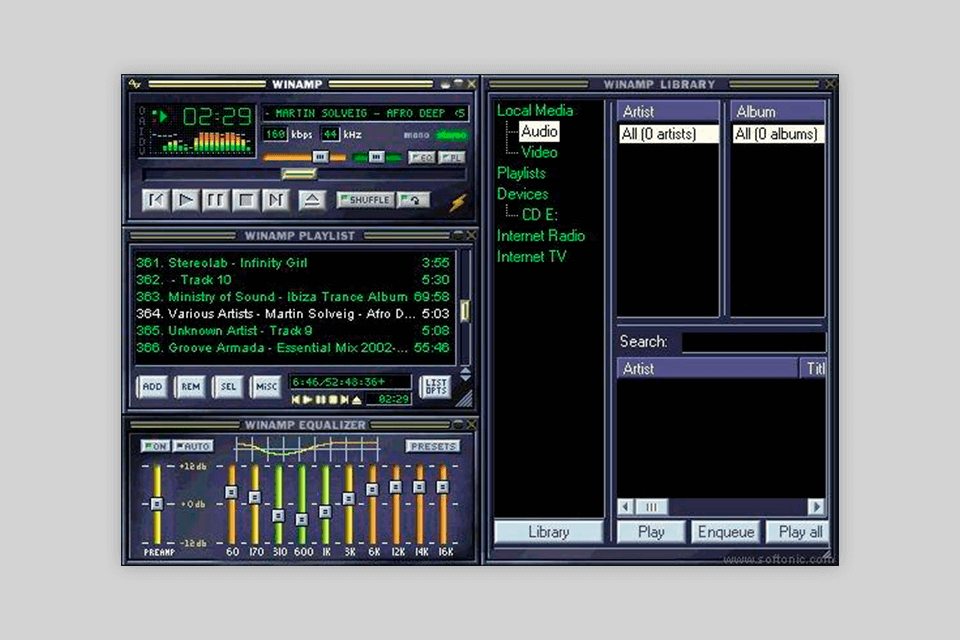Open the LIST OPTS menu in the playlist
This screenshot has width=960, height=640.
436,386
